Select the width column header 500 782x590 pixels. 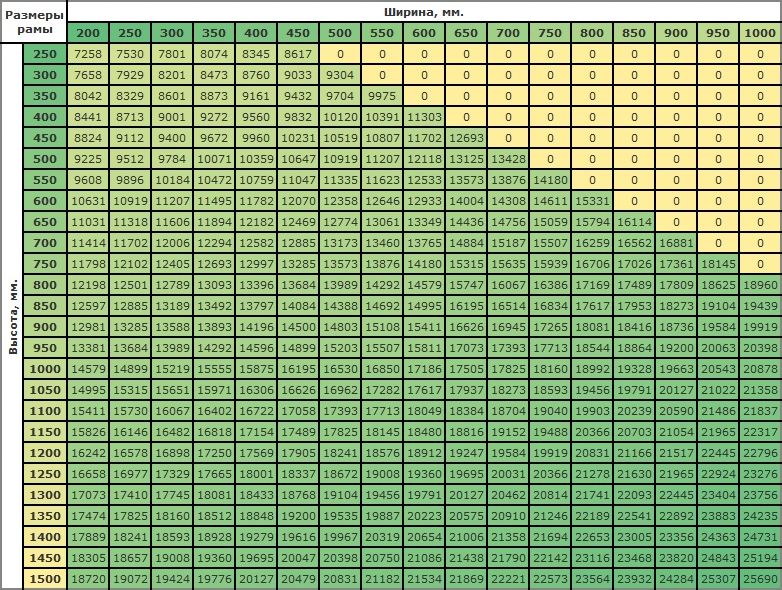340,33
